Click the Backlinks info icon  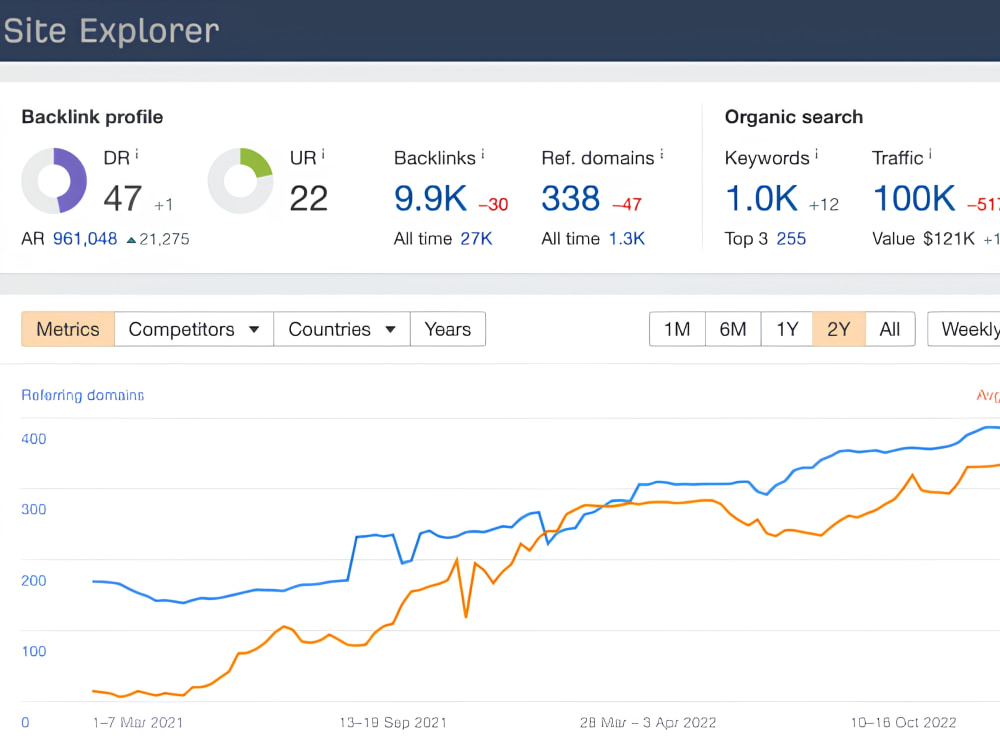point(483,154)
